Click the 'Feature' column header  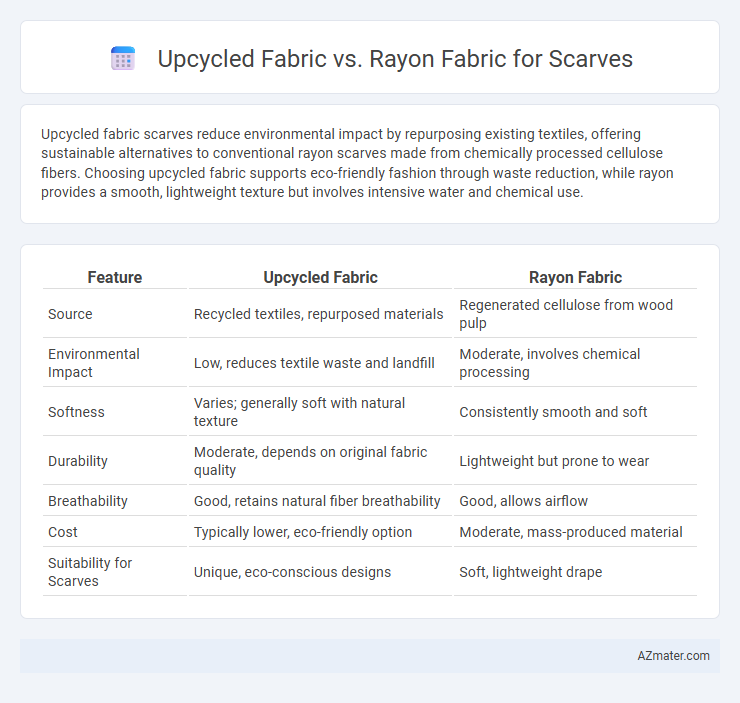(115, 277)
